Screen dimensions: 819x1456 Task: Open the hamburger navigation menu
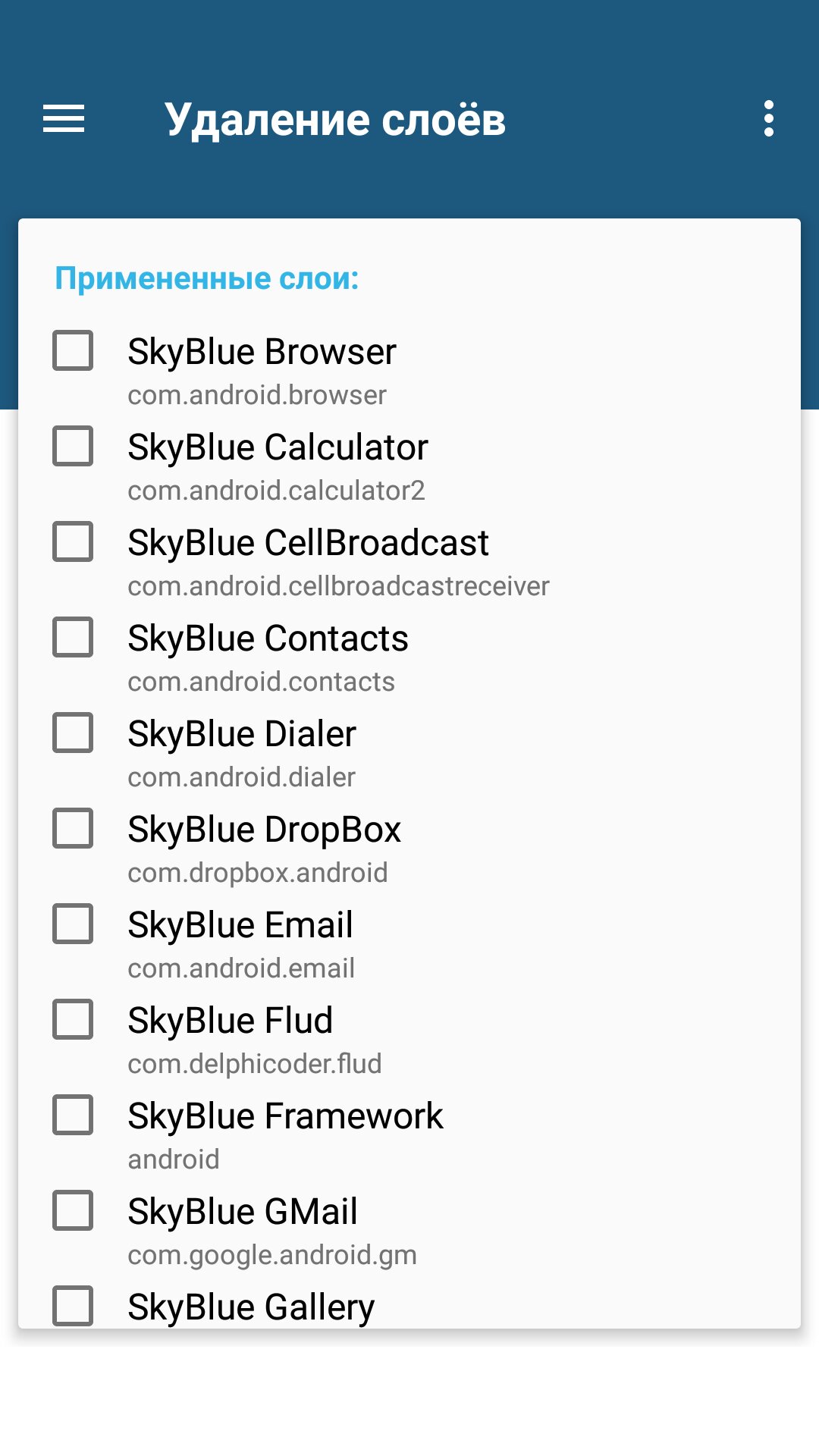click(64, 119)
